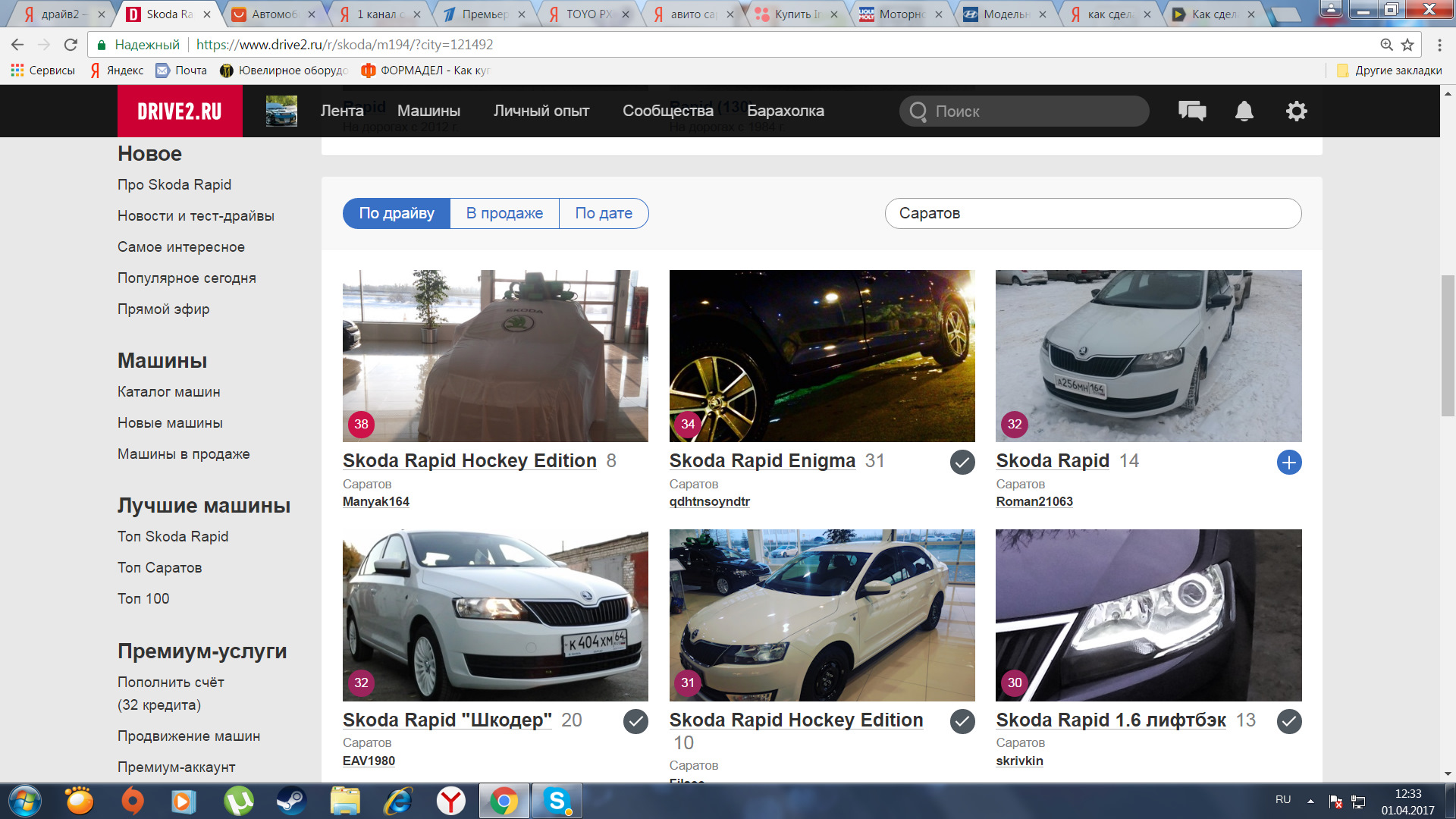Select the По драйву sorting tab
1456x819 pixels.
click(x=397, y=213)
